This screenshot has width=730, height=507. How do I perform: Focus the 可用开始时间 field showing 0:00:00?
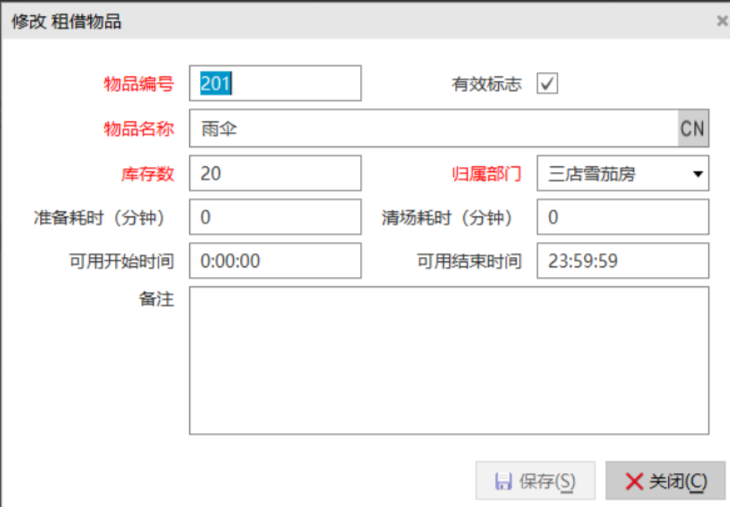pos(275,261)
